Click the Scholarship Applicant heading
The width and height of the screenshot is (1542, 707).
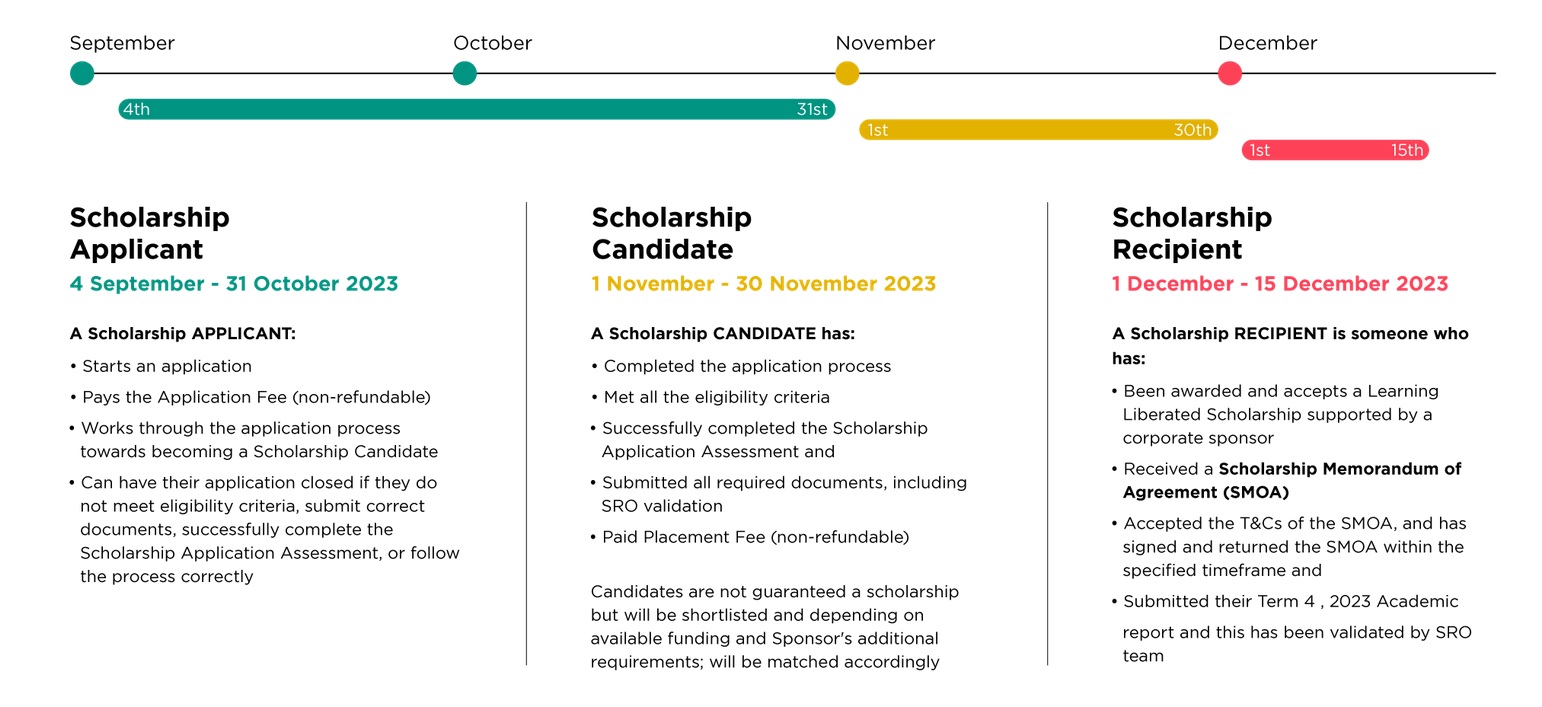(x=149, y=233)
